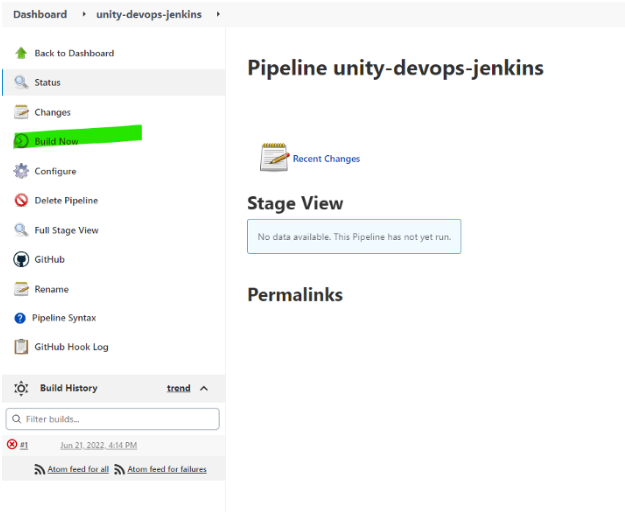Select Rename in the sidebar
The image size is (625, 521).
[51, 289]
